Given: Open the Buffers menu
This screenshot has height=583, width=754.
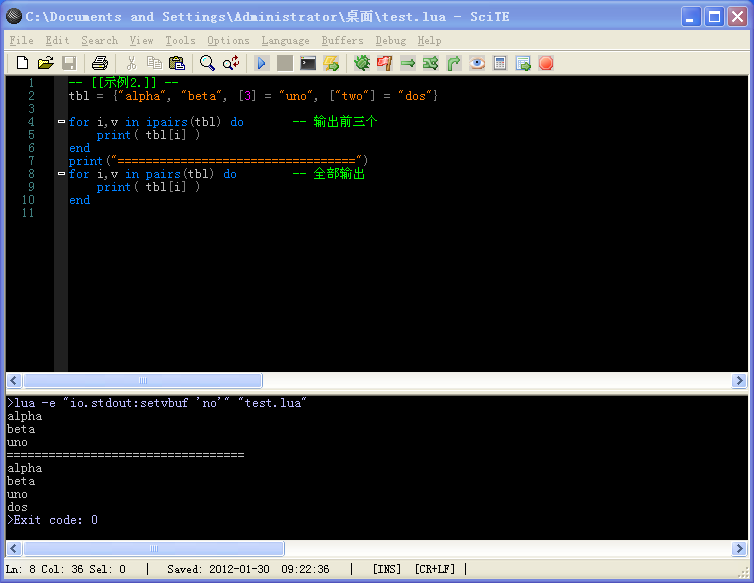Looking at the screenshot, I should pyautogui.click(x=343, y=40).
